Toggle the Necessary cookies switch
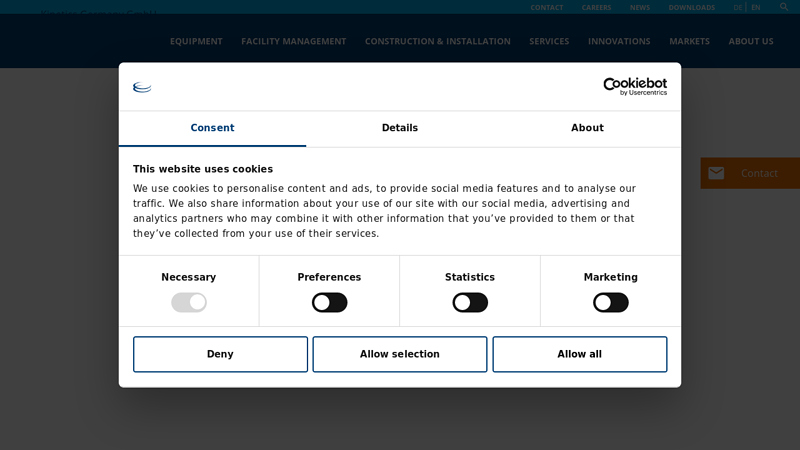Image resolution: width=800 pixels, height=450 pixels. [x=189, y=303]
